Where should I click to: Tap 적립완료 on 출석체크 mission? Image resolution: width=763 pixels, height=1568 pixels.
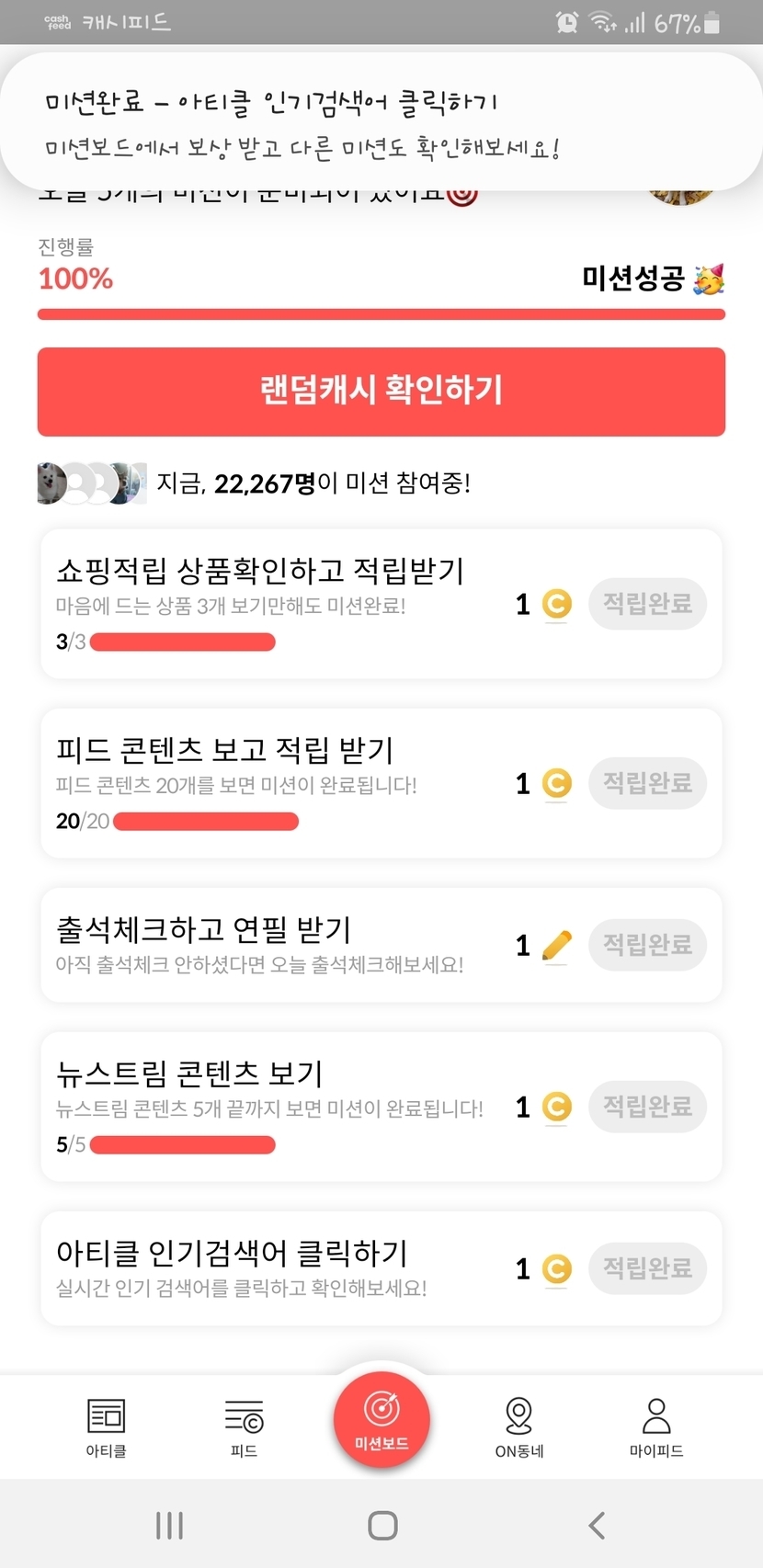tap(647, 945)
